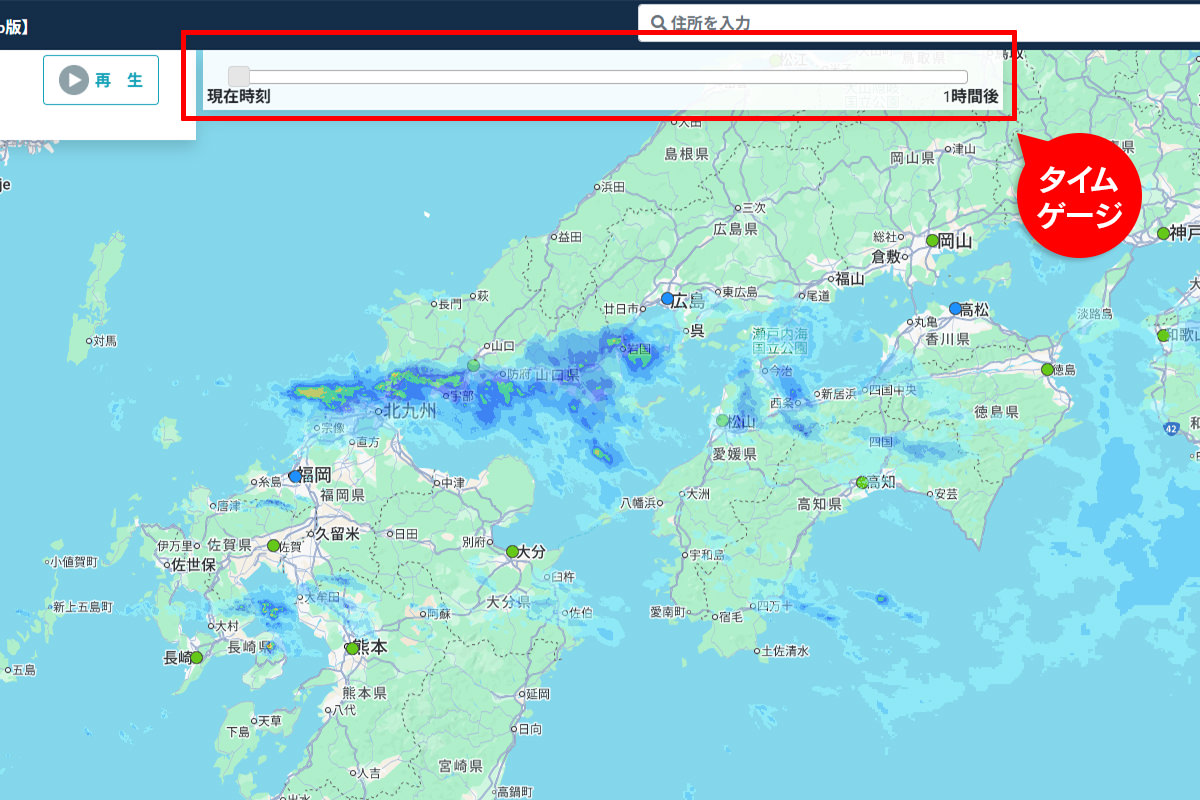Select the green marker at 神戸
This screenshot has height=800, width=1200.
[1163, 234]
